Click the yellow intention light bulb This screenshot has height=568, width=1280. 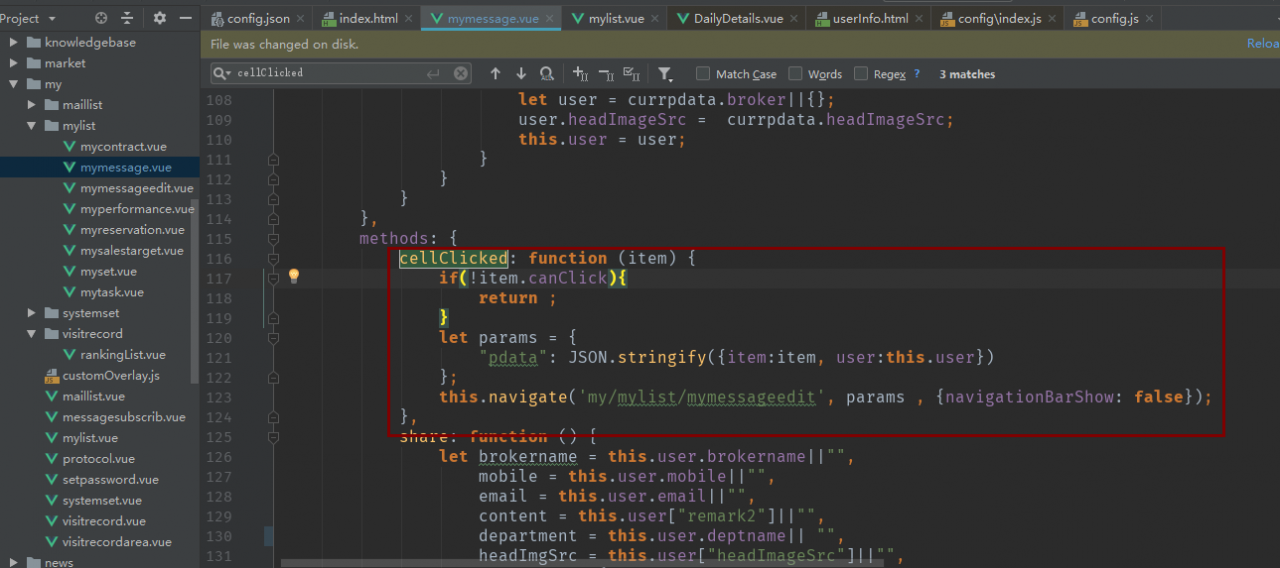point(293,277)
